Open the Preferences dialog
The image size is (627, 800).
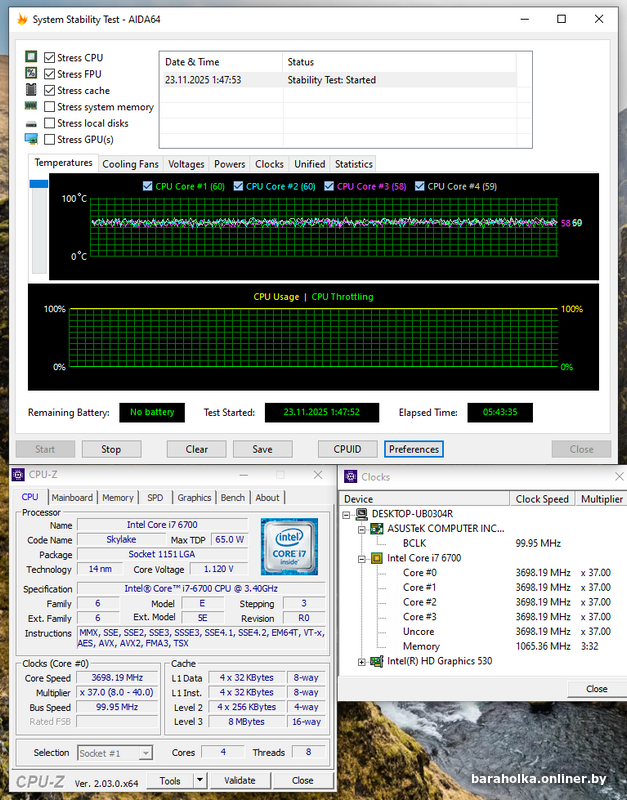coord(414,449)
